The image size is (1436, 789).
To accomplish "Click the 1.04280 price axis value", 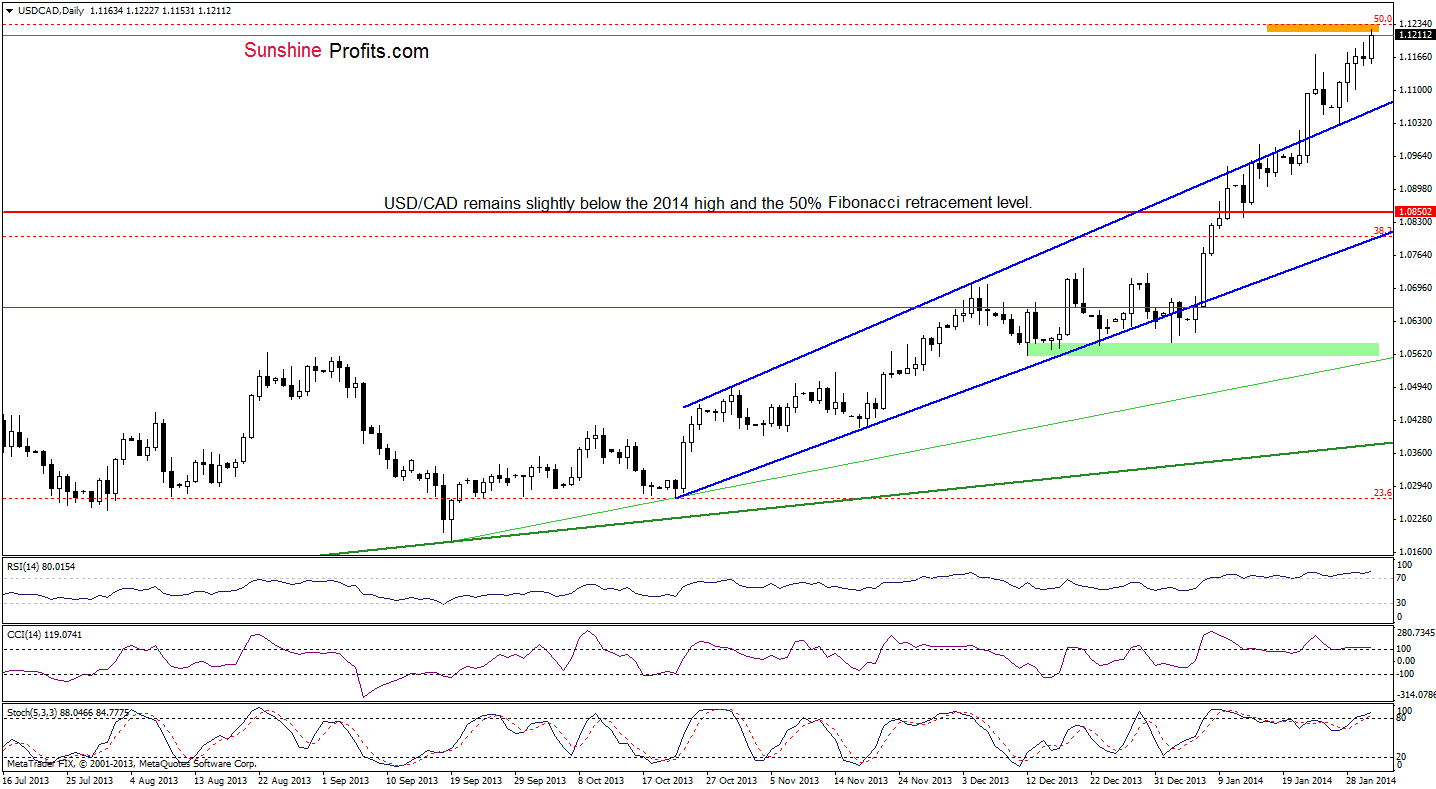I will tap(1415, 420).
